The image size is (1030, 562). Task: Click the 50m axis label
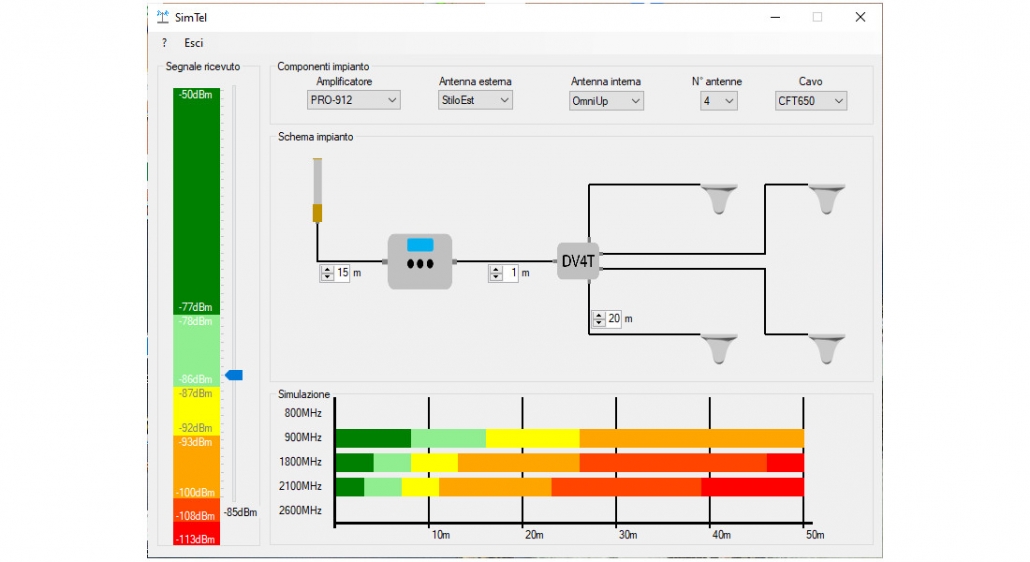pos(815,534)
